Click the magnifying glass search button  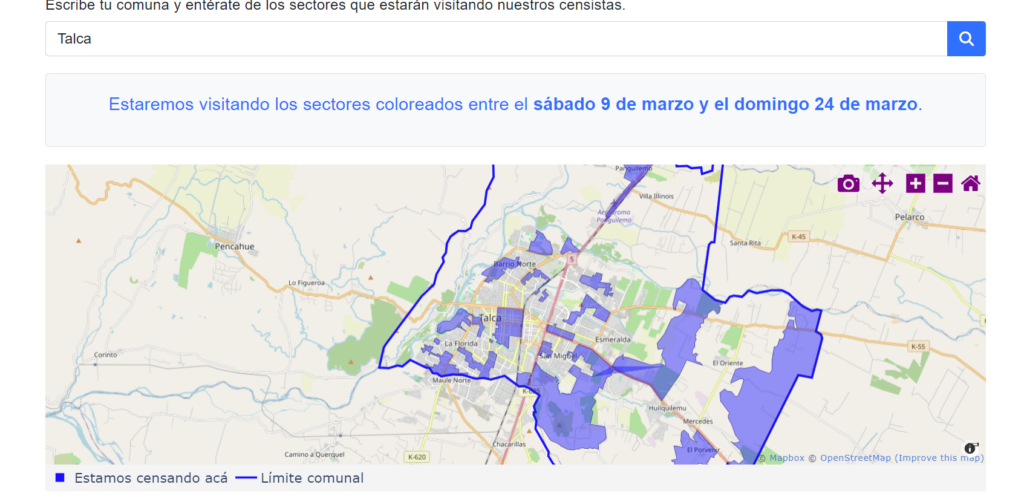pyautogui.click(x=966, y=39)
